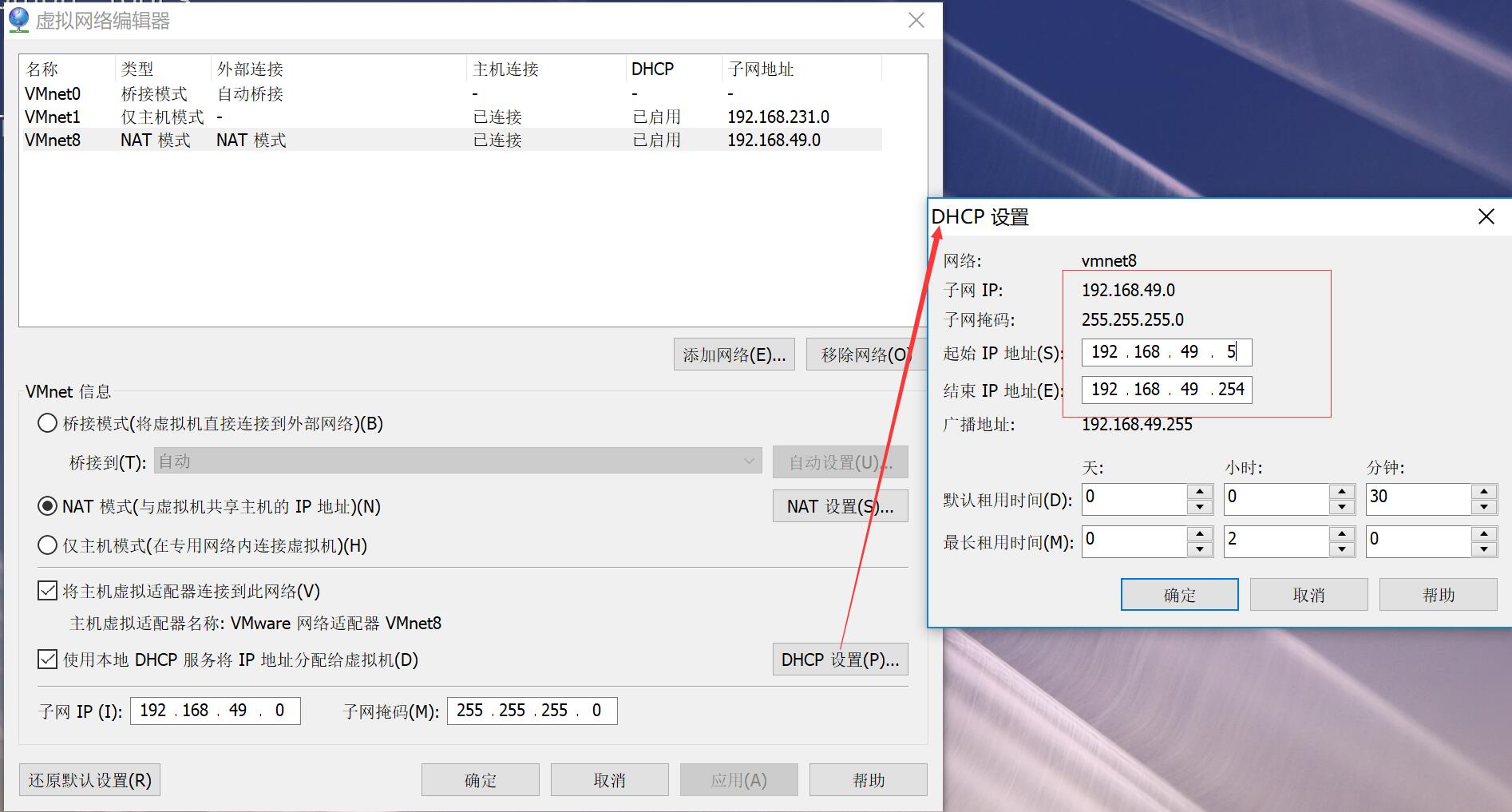Screen dimensions: 1512x812
Task: Increase 默认租用时间 hours spinner
Action: [x=1342, y=492]
